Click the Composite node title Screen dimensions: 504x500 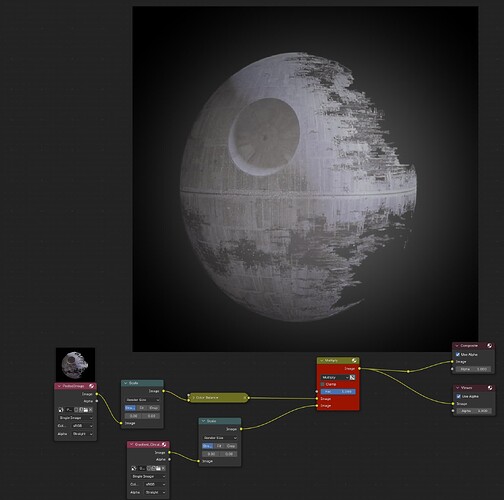tap(469, 346)
